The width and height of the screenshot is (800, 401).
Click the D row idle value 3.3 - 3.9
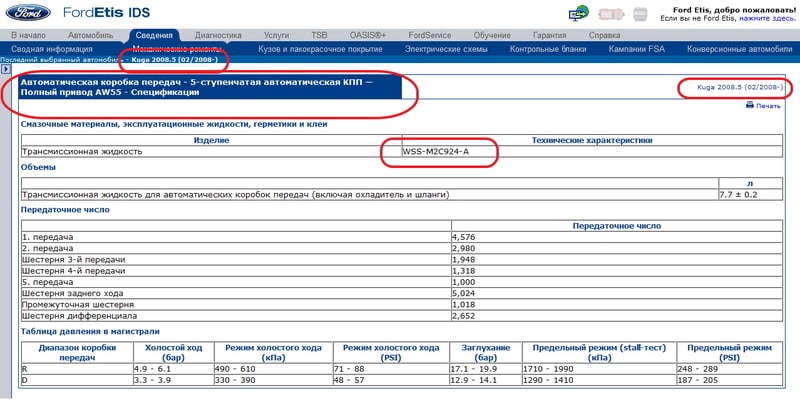pyautogui.click(x=153, y=380)
